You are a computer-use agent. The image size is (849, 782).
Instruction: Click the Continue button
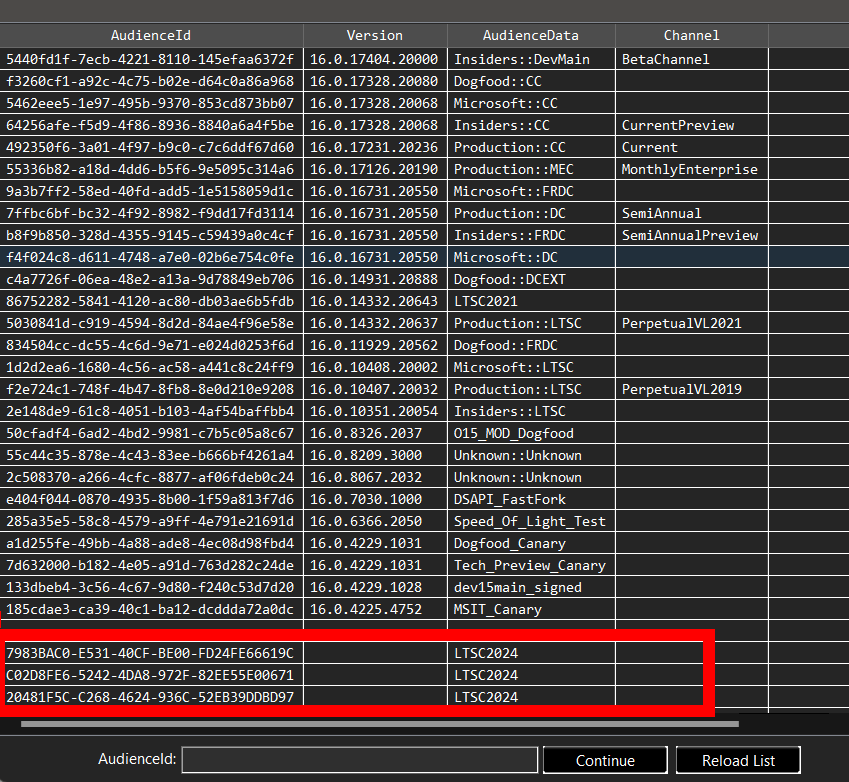coord(605,760)
